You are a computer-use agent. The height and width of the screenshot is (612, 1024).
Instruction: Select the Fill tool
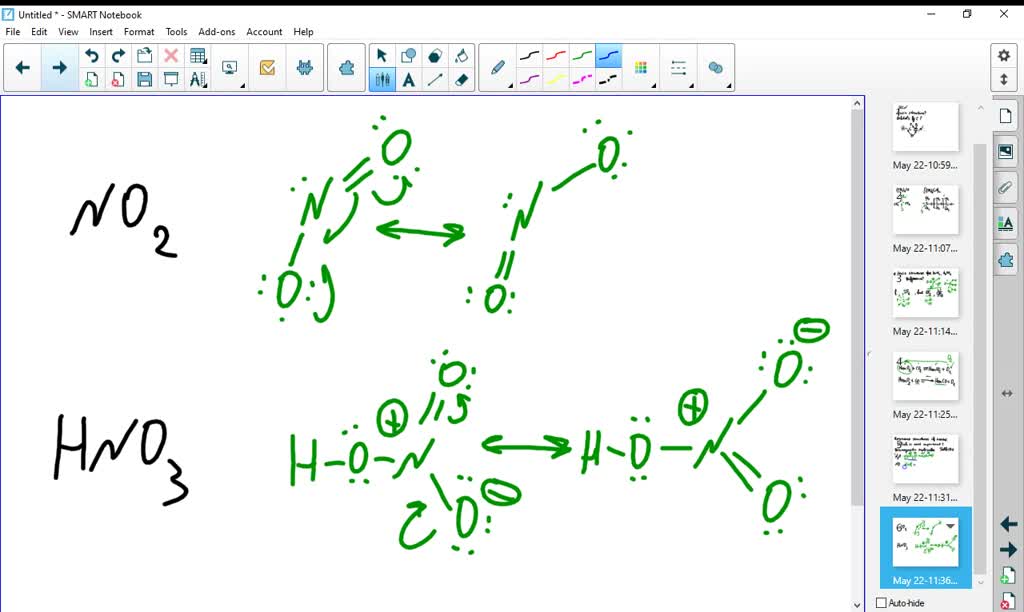click(461, 55)
